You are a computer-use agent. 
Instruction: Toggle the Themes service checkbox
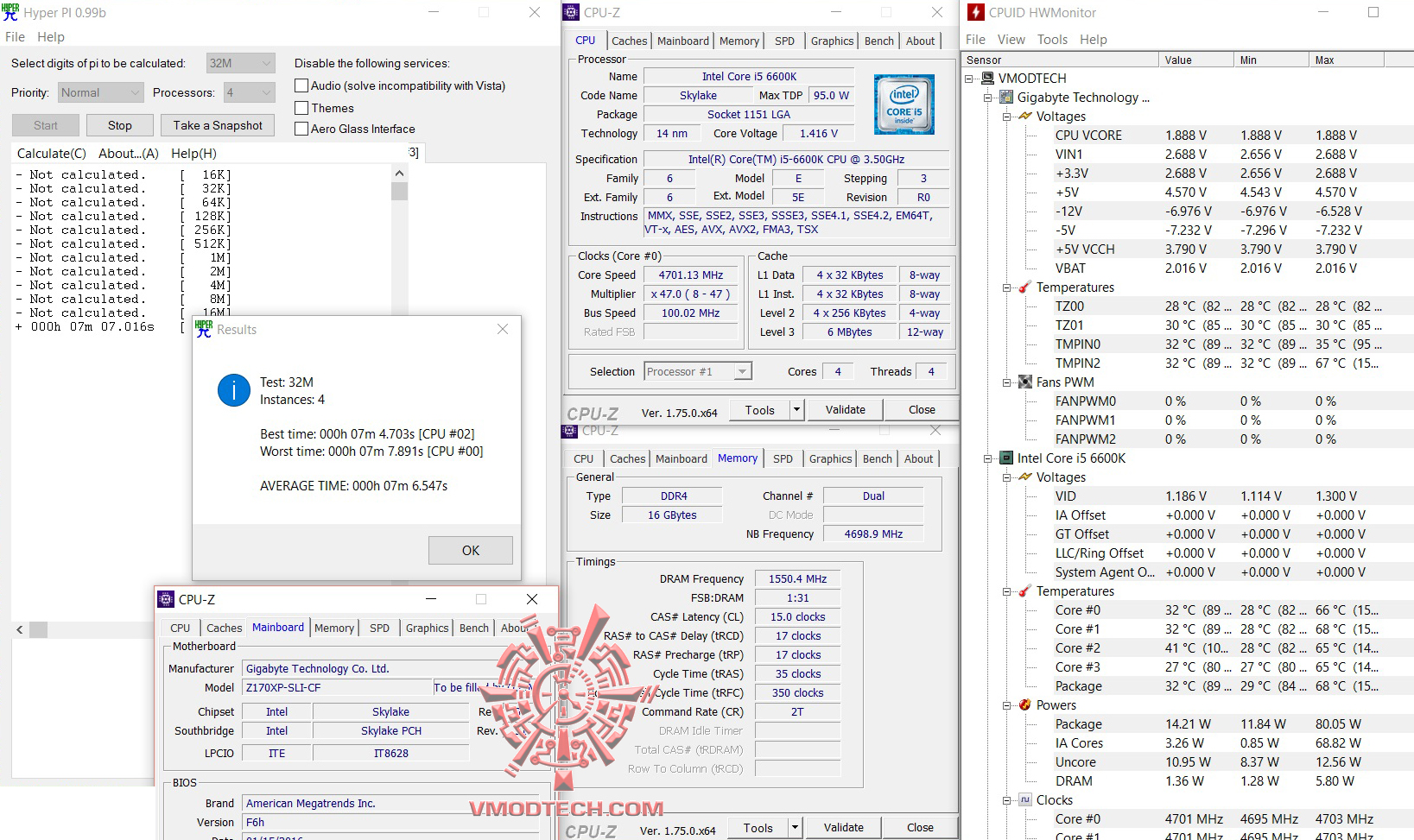(301, 108)
